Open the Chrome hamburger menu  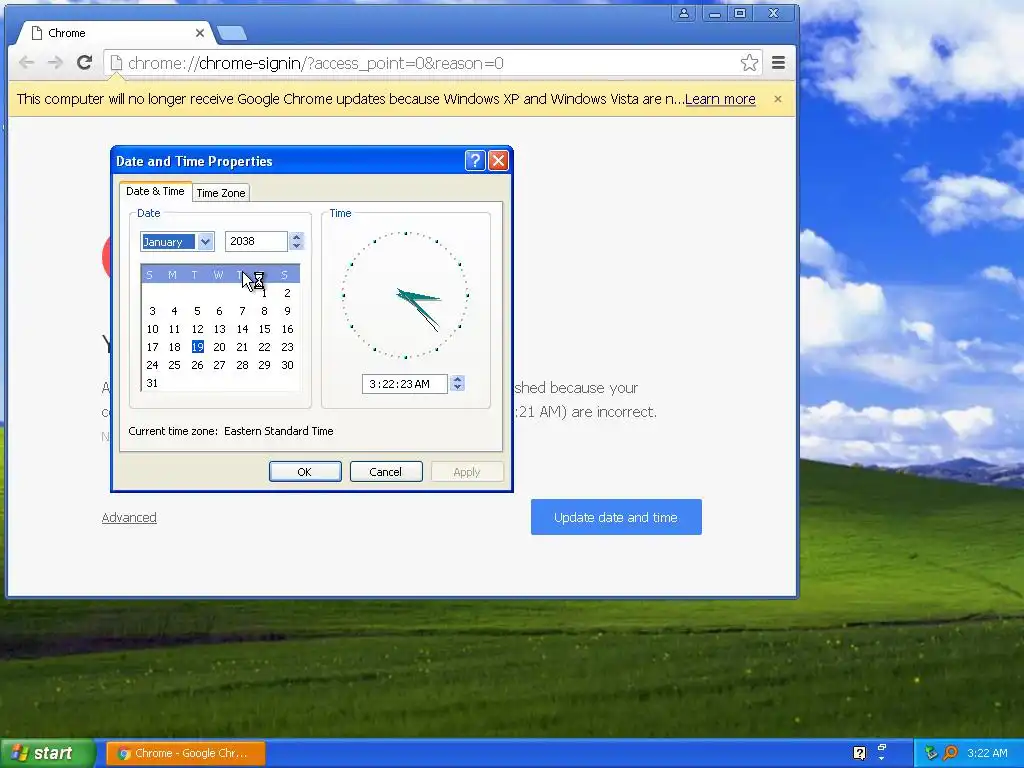[778, 63]
